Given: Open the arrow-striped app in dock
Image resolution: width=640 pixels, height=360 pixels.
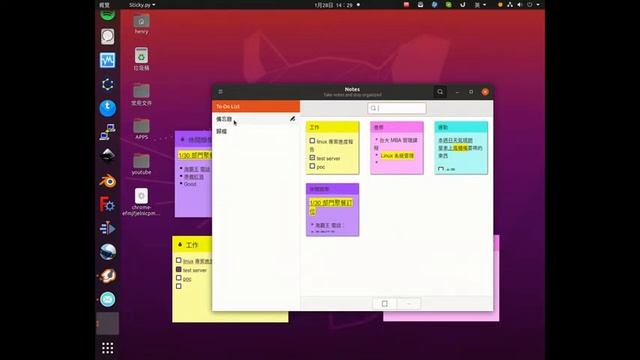Looking at the screenshot, I should [108, 228].
